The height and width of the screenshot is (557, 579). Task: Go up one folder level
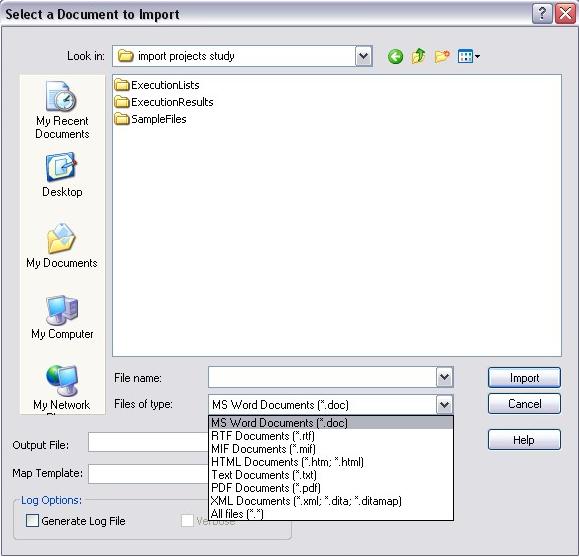(418, 56)
